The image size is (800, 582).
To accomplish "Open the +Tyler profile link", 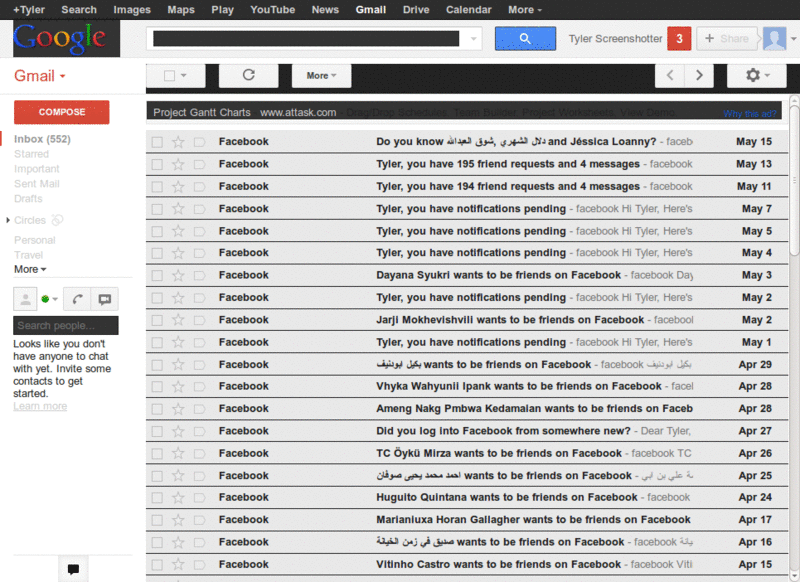I will tap(29, 10).
